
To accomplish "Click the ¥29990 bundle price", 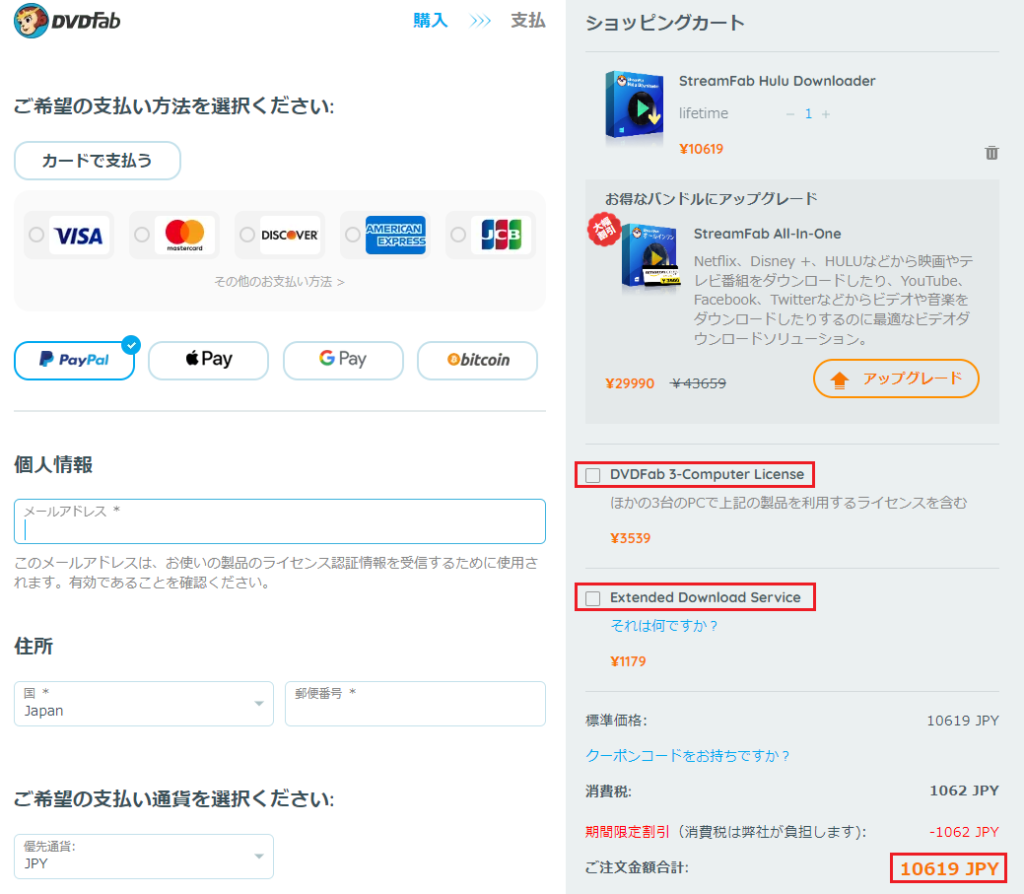I will (630, 383).
